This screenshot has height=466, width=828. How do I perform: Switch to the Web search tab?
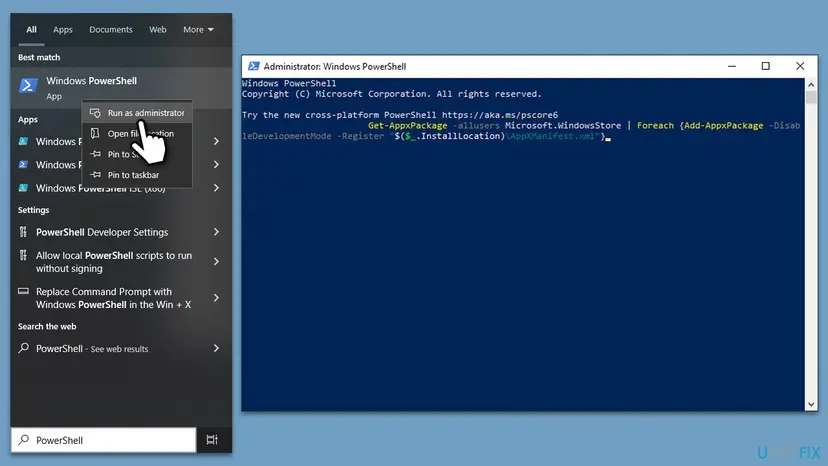(x=157, y=30)
